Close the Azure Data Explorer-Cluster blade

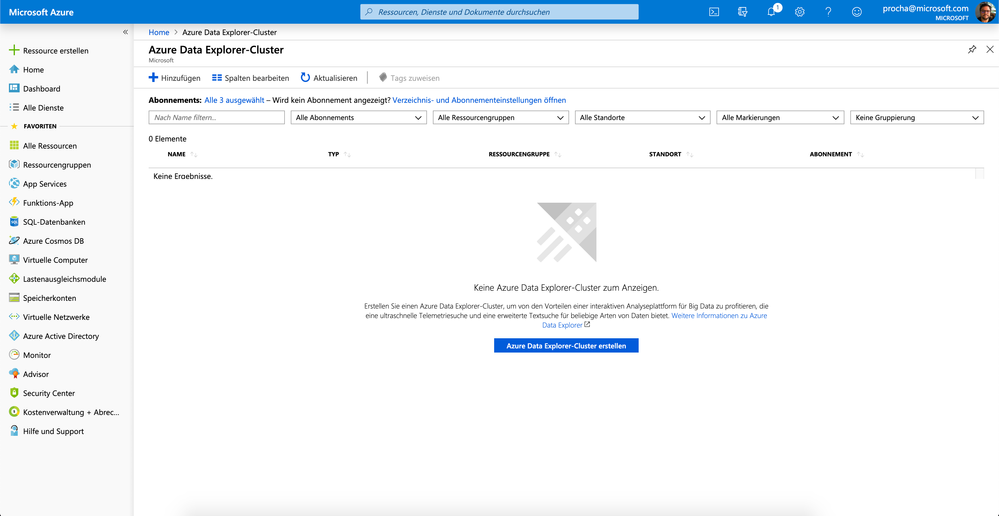coord(989,50)
